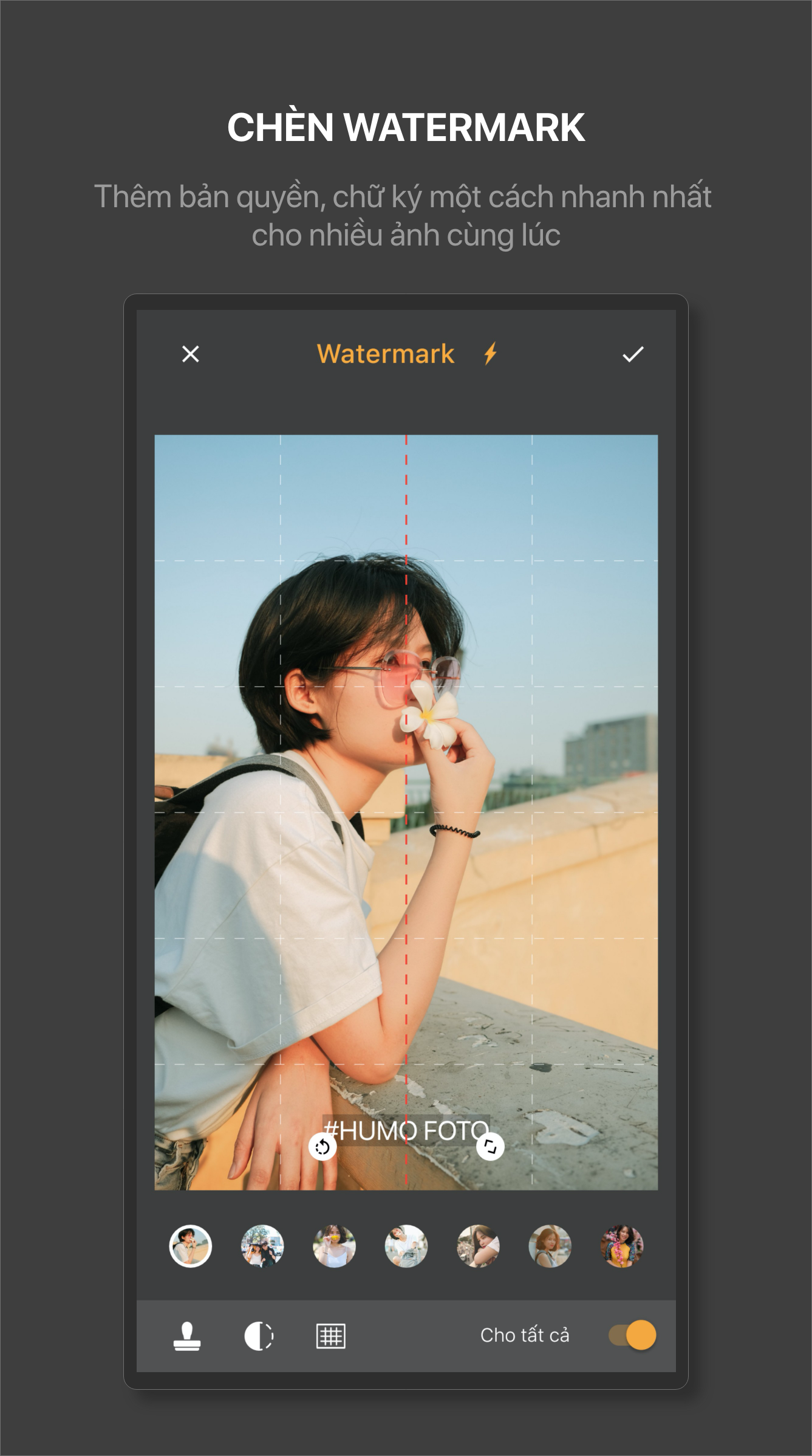
Task: Tap the main photo preview
Action: pyautogui.click(x=406, y=812)
